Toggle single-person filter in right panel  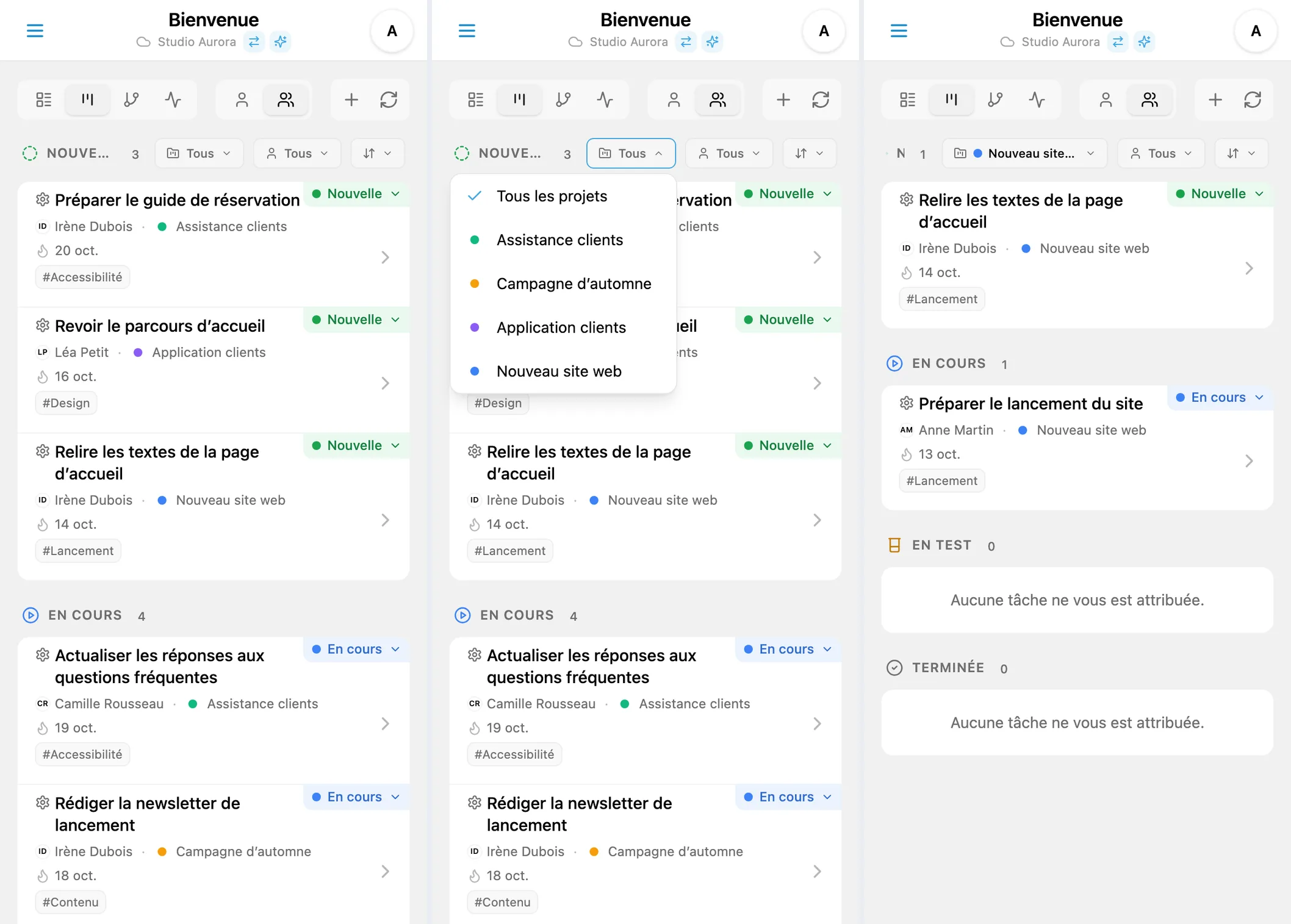tap(1106, 99)
